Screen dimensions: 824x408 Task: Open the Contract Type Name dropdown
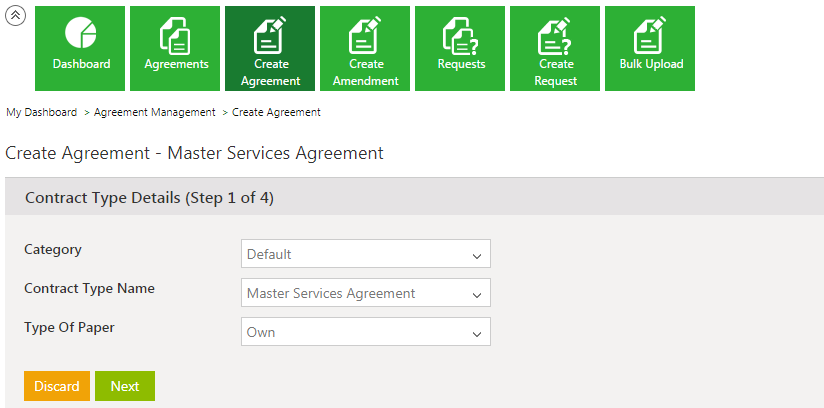point(366,293)
